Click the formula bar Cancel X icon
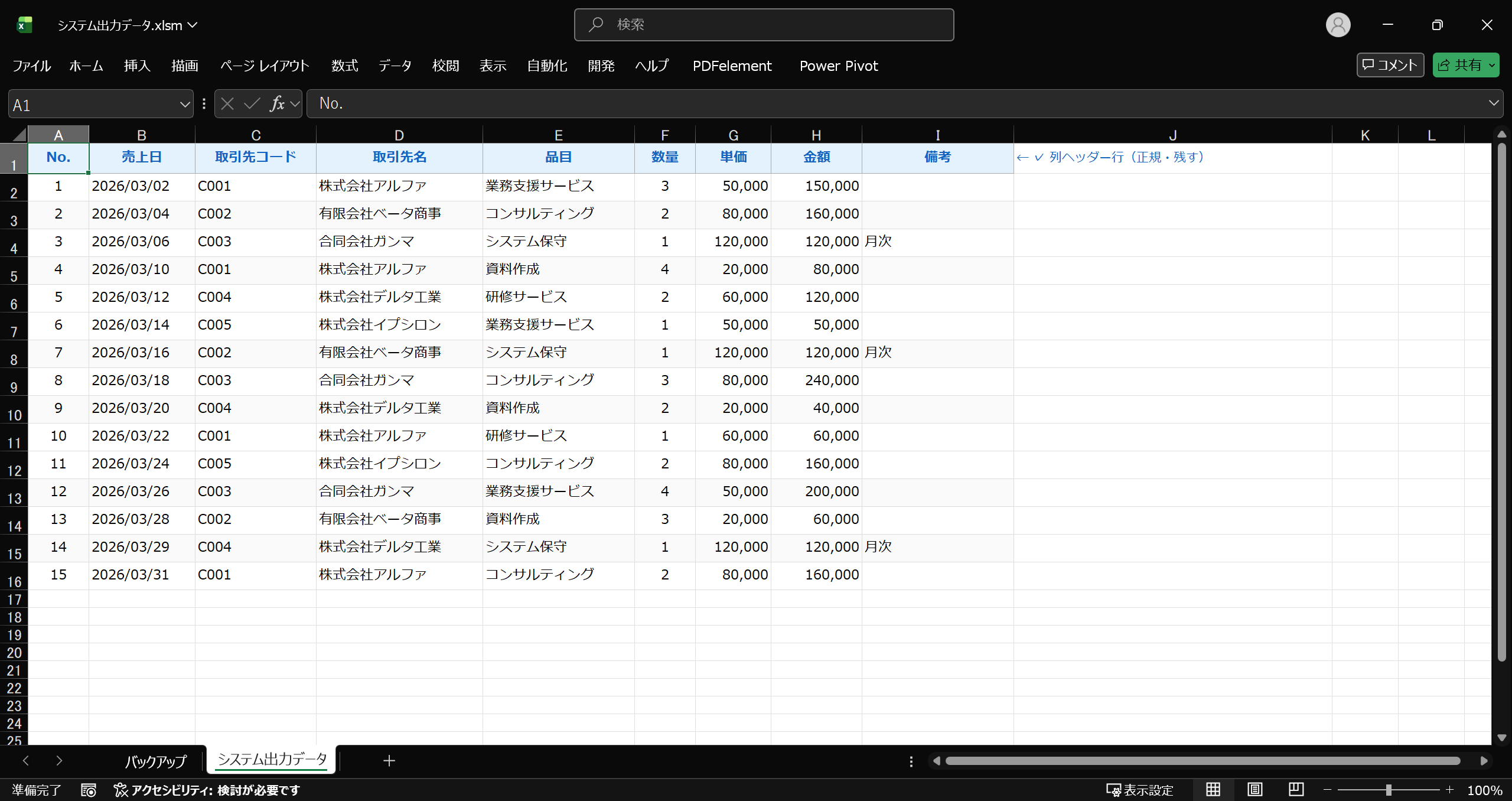This screenshot has height=801, width=1512. 227,104
